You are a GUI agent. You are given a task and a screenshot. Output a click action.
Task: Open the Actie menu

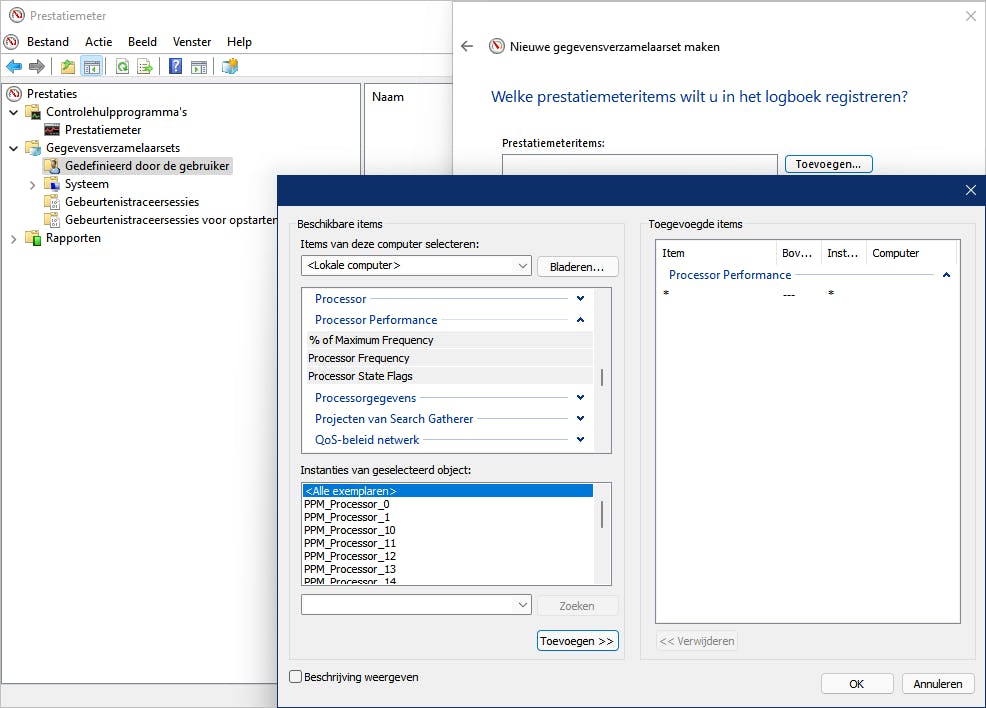[x=98, y=42]
